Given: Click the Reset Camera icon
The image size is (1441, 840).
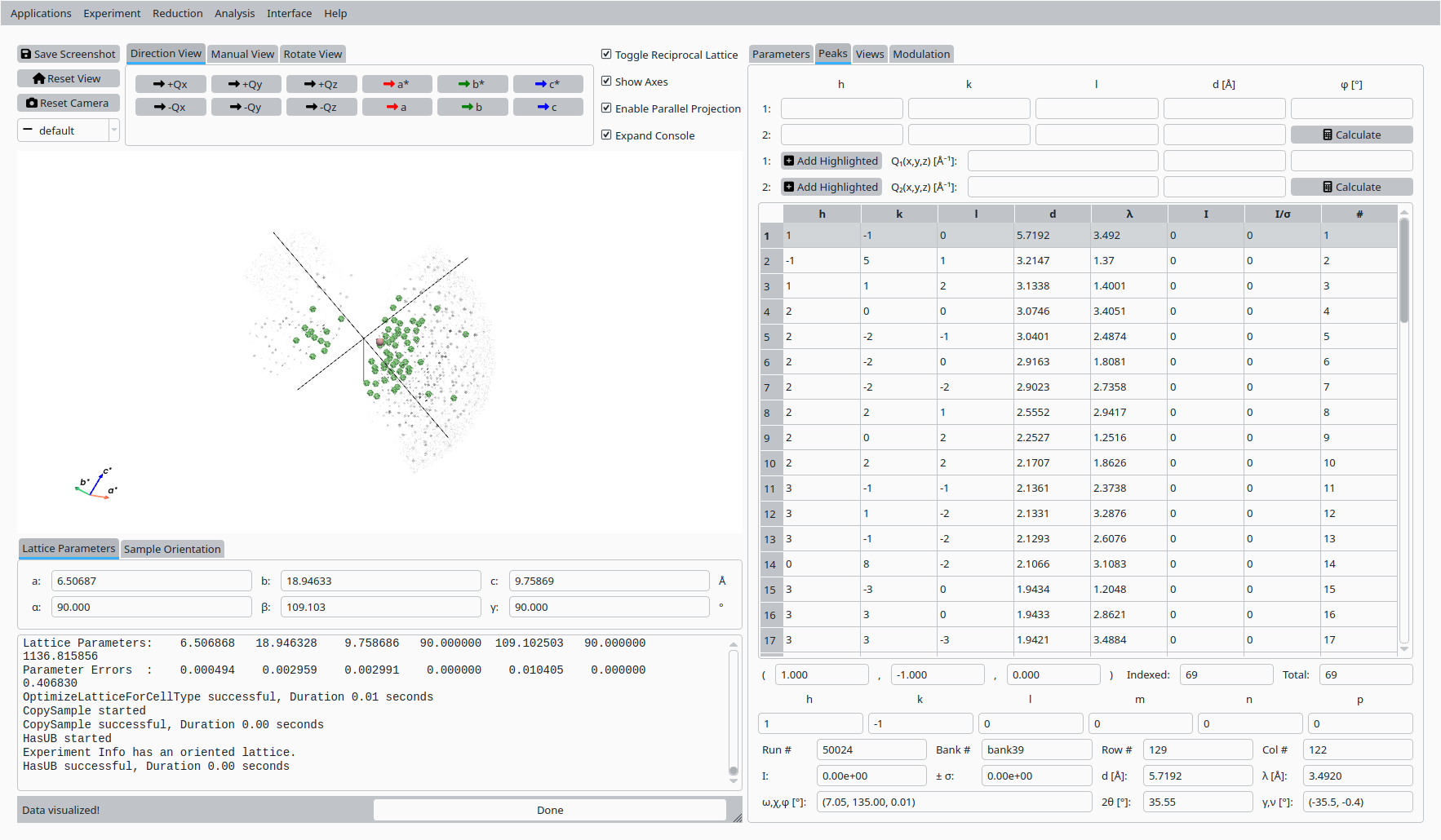Looking at the screenshot, I should (x=32, y=103).
